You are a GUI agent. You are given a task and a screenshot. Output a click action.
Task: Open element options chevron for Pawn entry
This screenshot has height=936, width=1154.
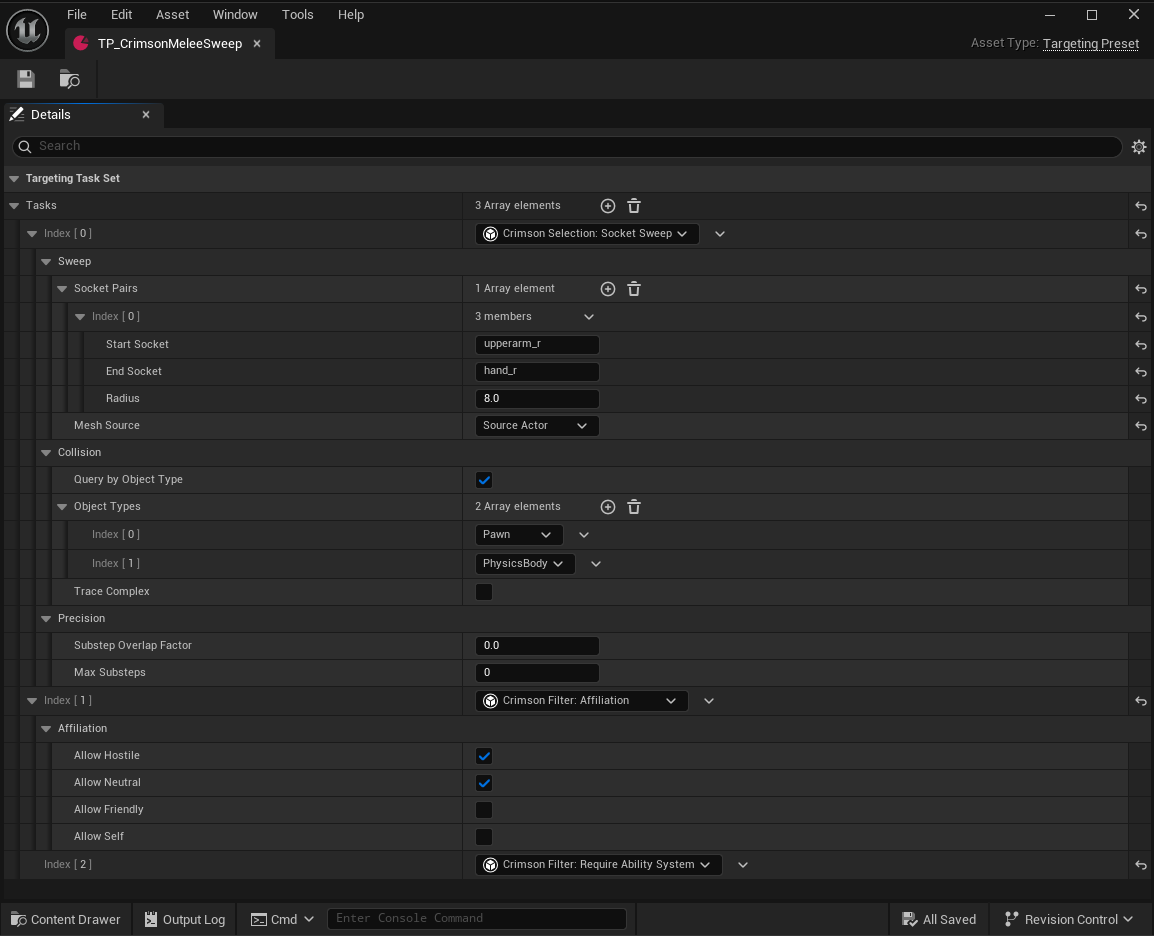click(x=584, y=535)
